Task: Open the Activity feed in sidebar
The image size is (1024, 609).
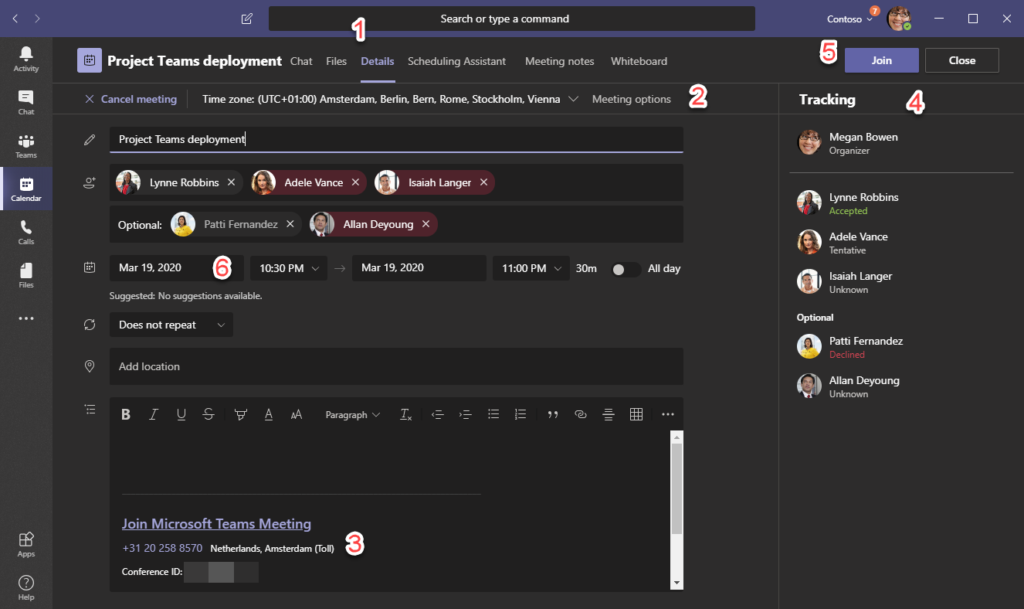Action: coord(26,59)
